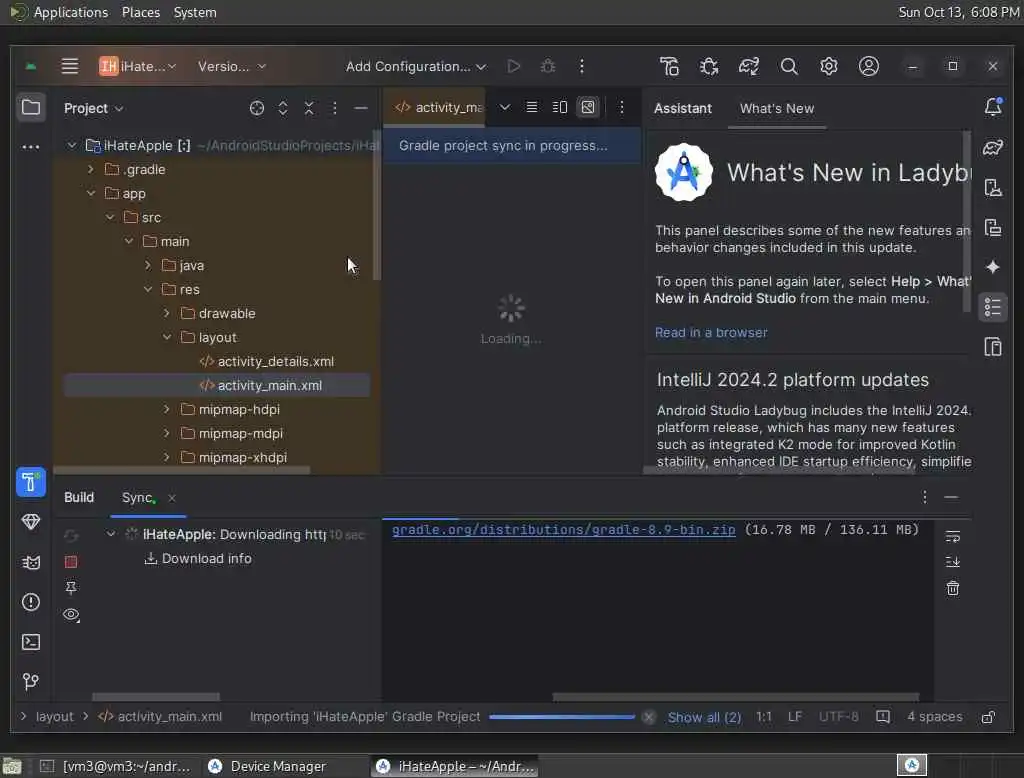Open the Applications menu
The height and width of the screenshot is (778, 1024).
(x=71, y=12)
